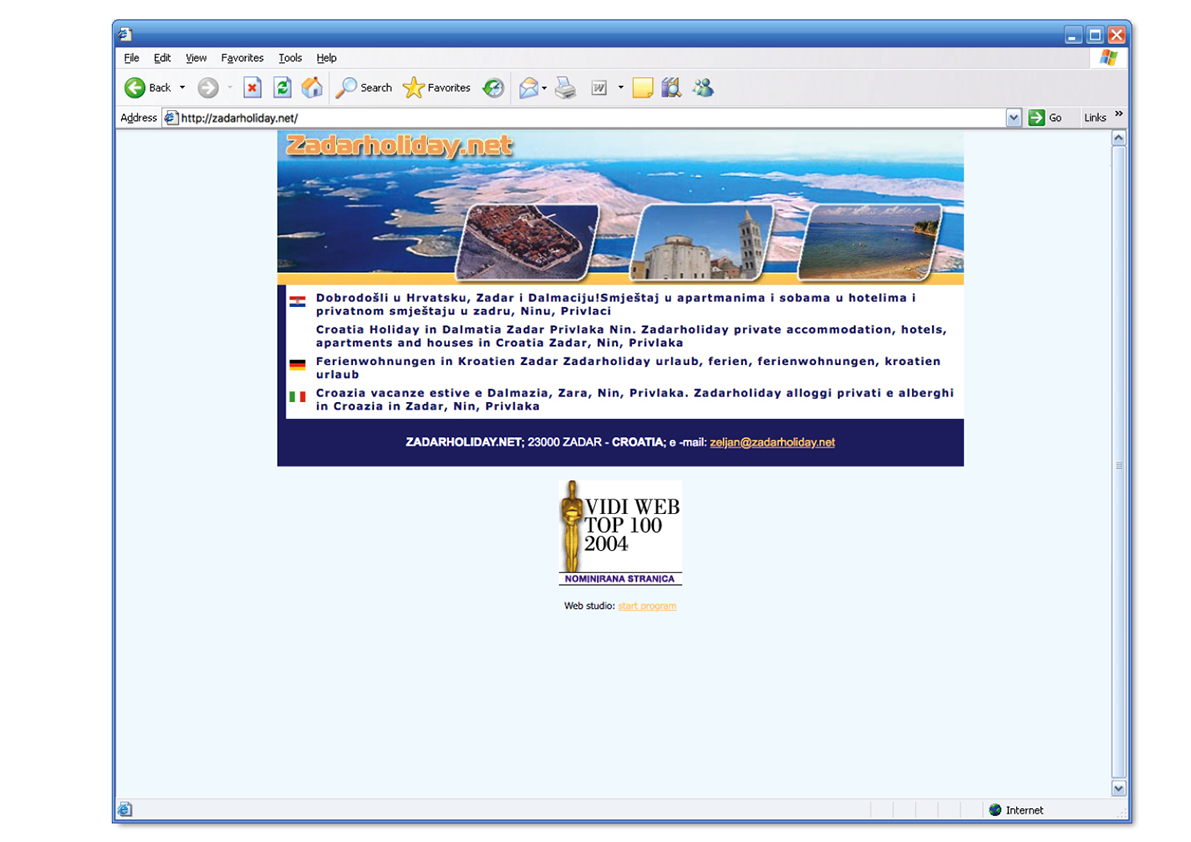This screenshot has height=842, width=1191.
Task: Open the Messenger people icon
Action: coord(703,88)
